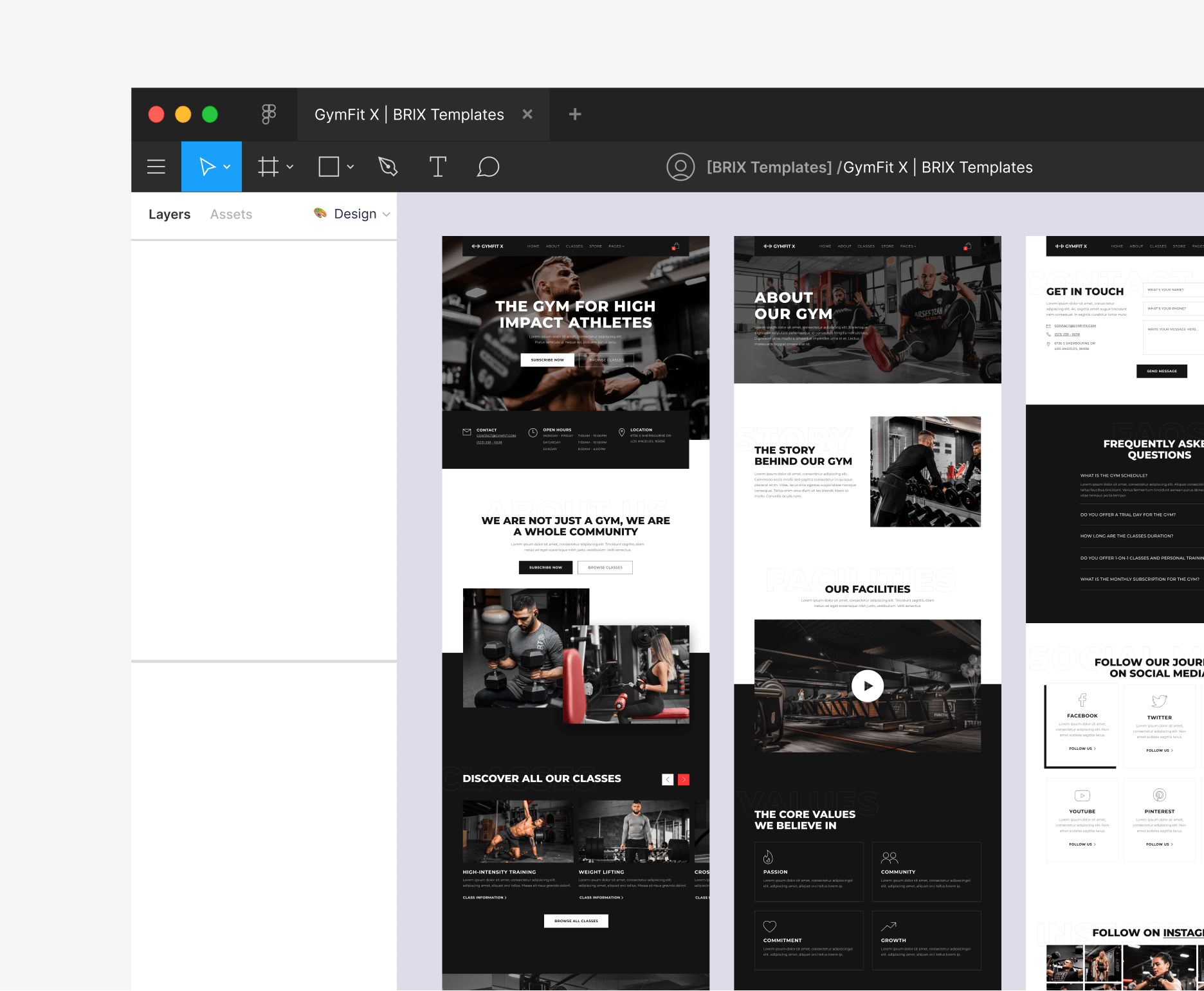Open a new tab with plus button

[575, 114]
